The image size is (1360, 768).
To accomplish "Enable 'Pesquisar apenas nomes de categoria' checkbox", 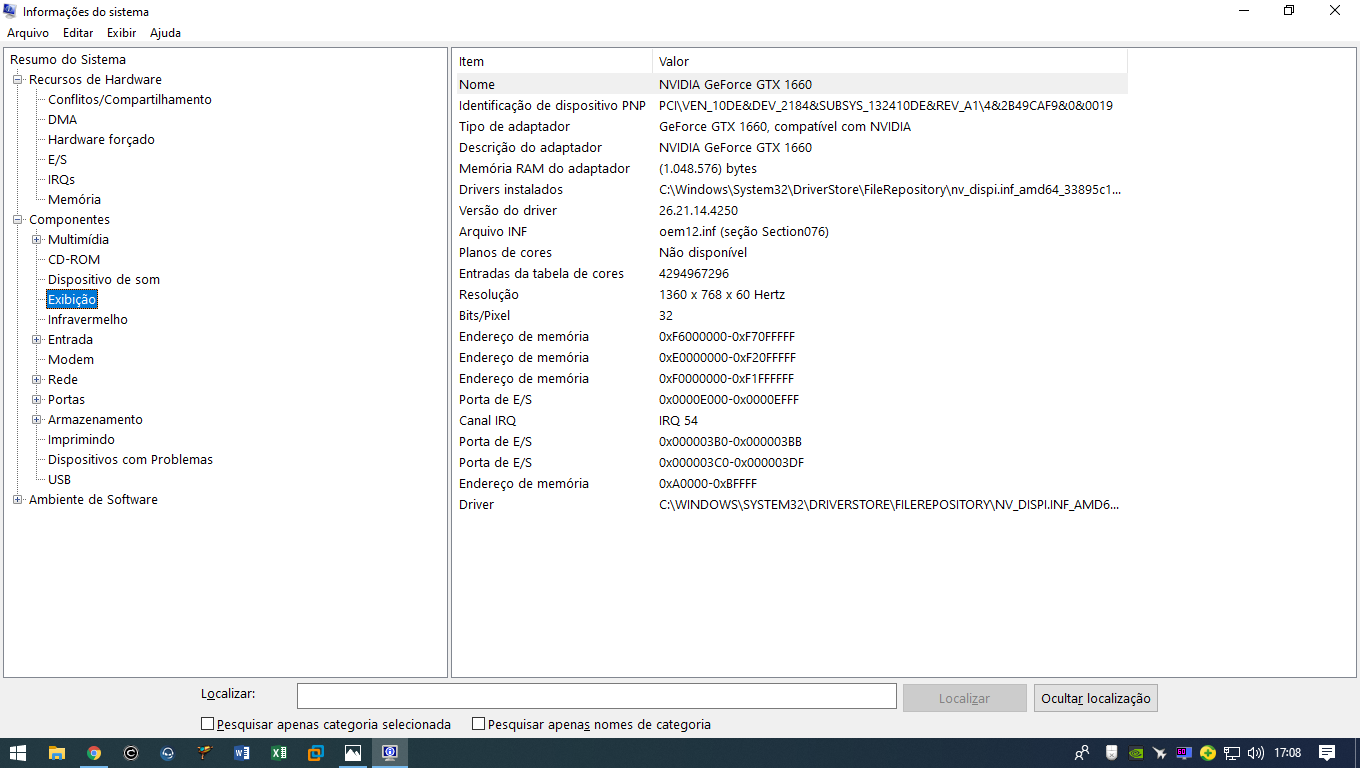I will 479,724.
